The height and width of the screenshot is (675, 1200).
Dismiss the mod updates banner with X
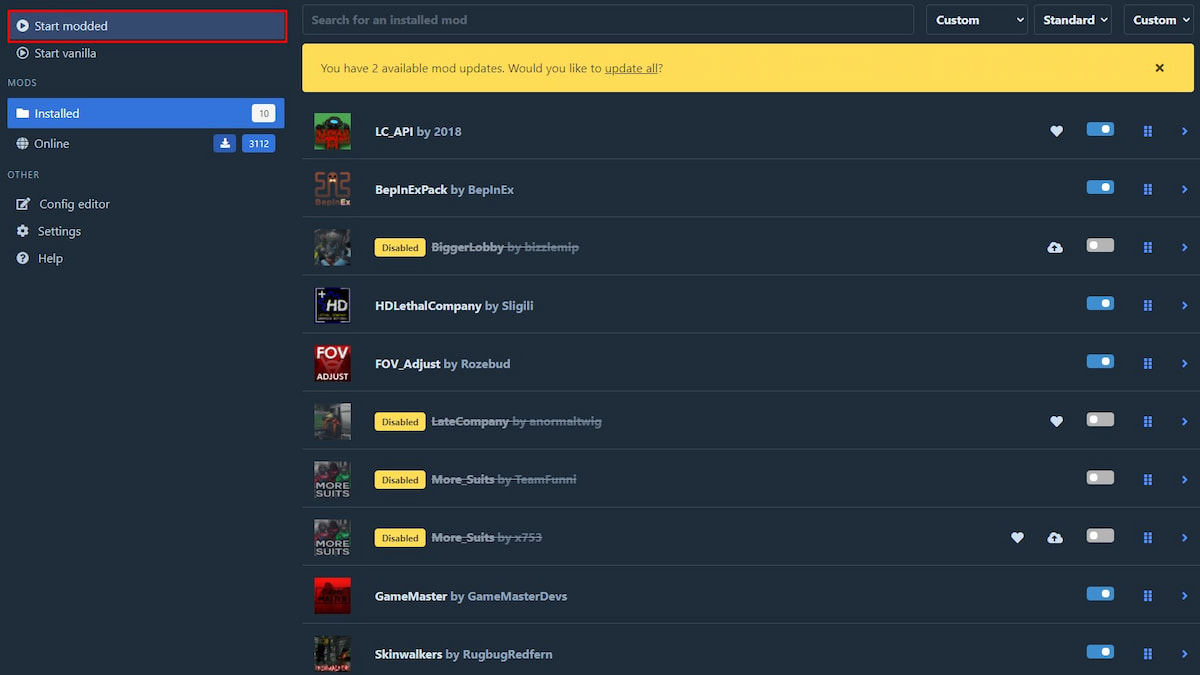coord(1159,68)
